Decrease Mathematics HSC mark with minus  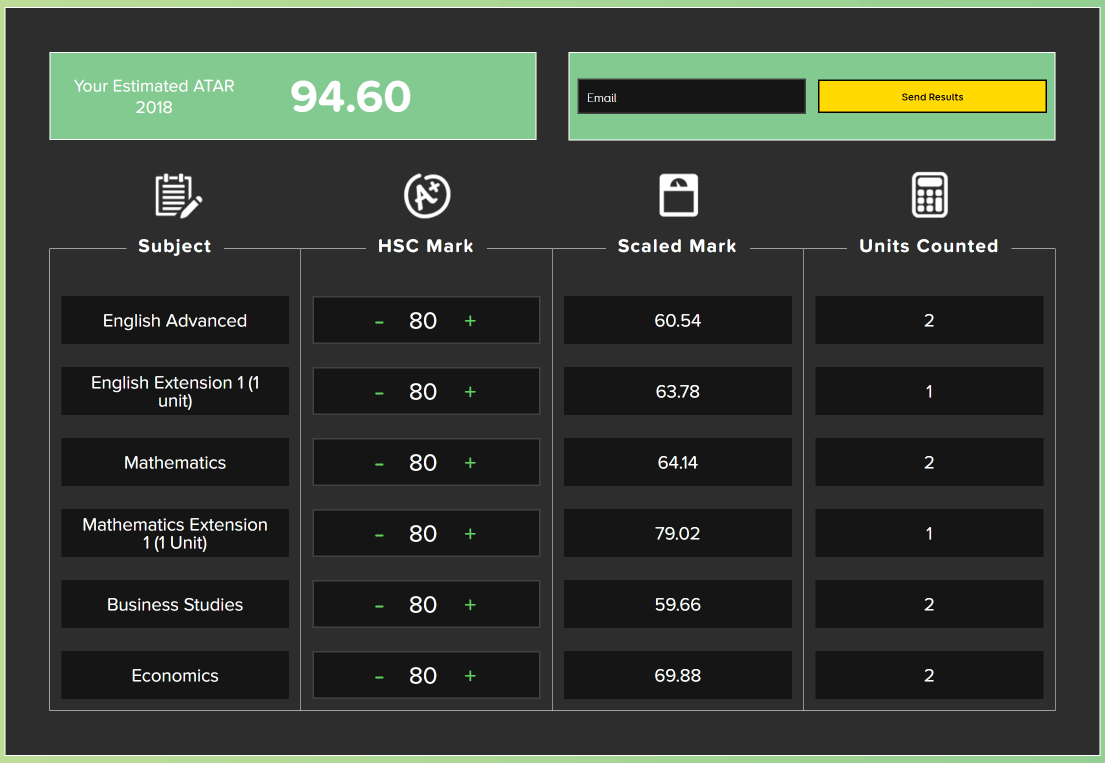coord(379,464)
